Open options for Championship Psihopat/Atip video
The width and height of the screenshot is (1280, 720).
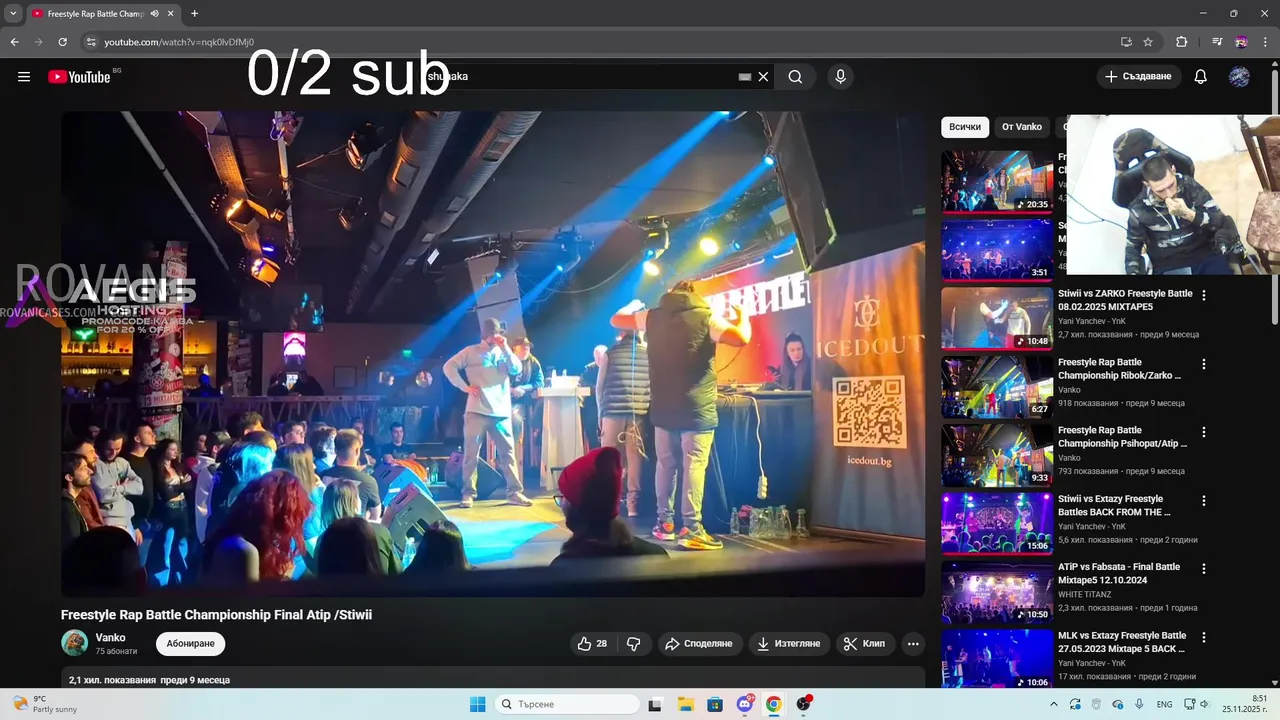point(1204,432)
